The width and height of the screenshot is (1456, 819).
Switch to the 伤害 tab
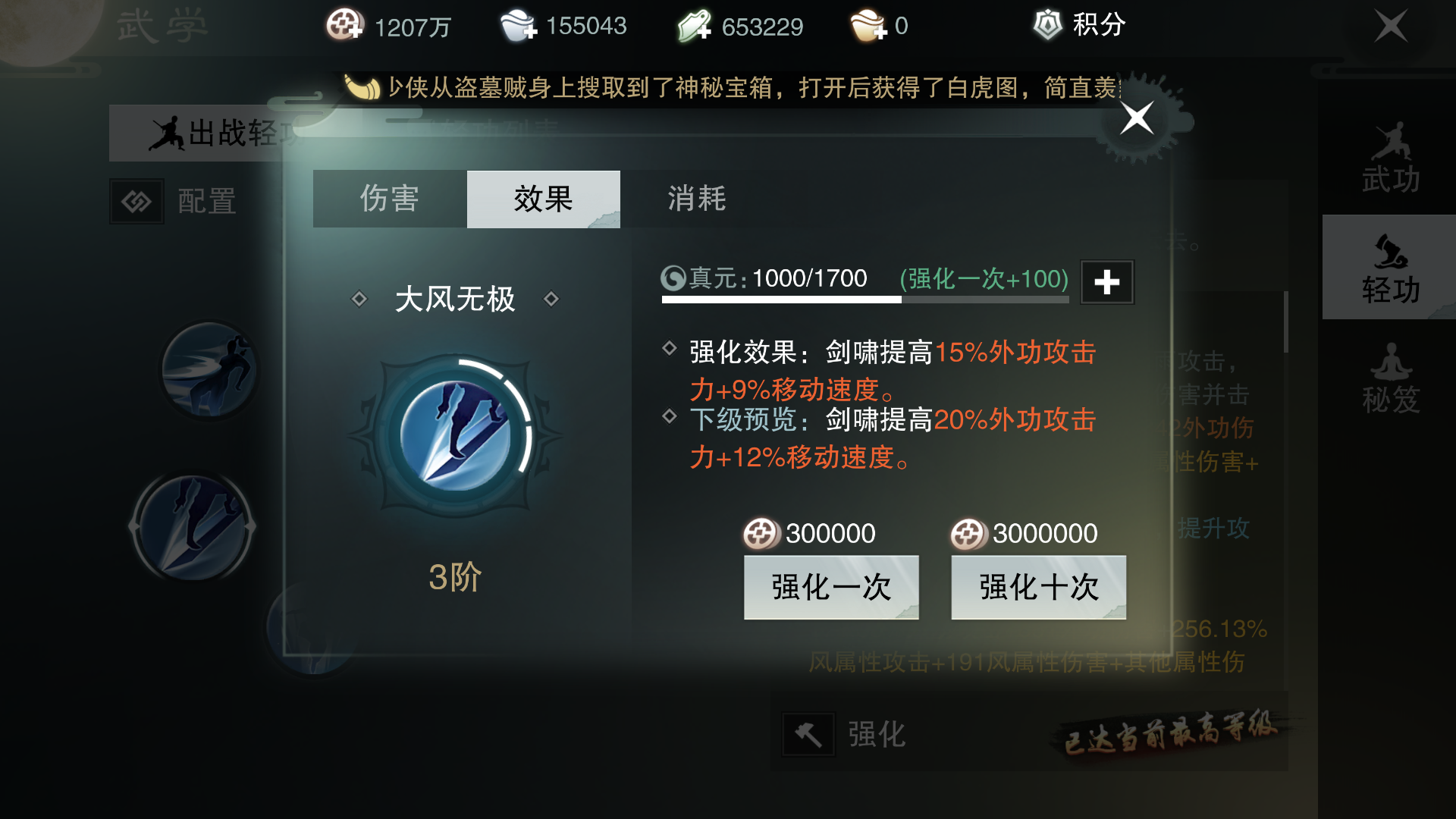[390, 199]
